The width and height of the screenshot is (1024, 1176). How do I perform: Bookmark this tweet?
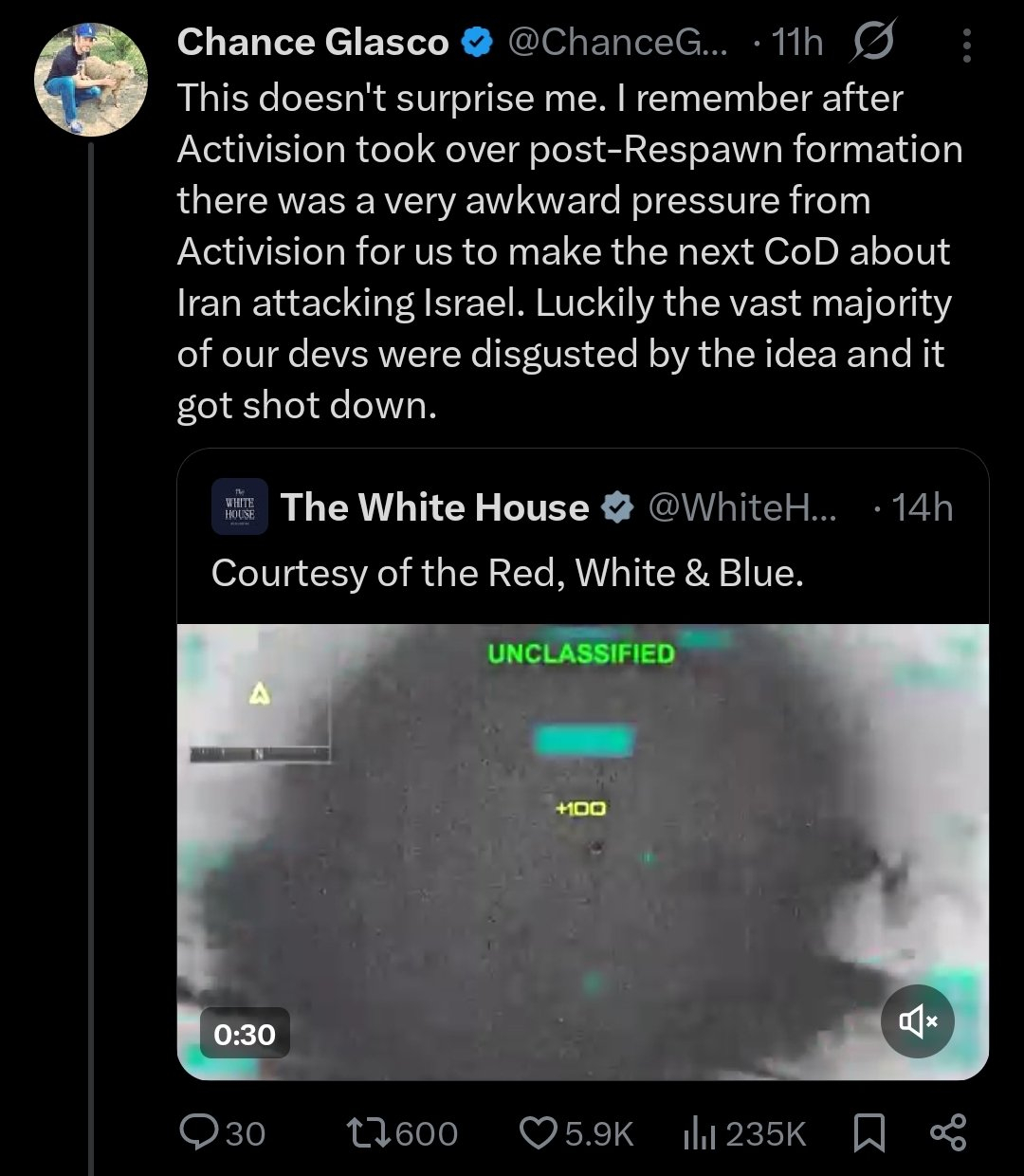[869, 1132]
